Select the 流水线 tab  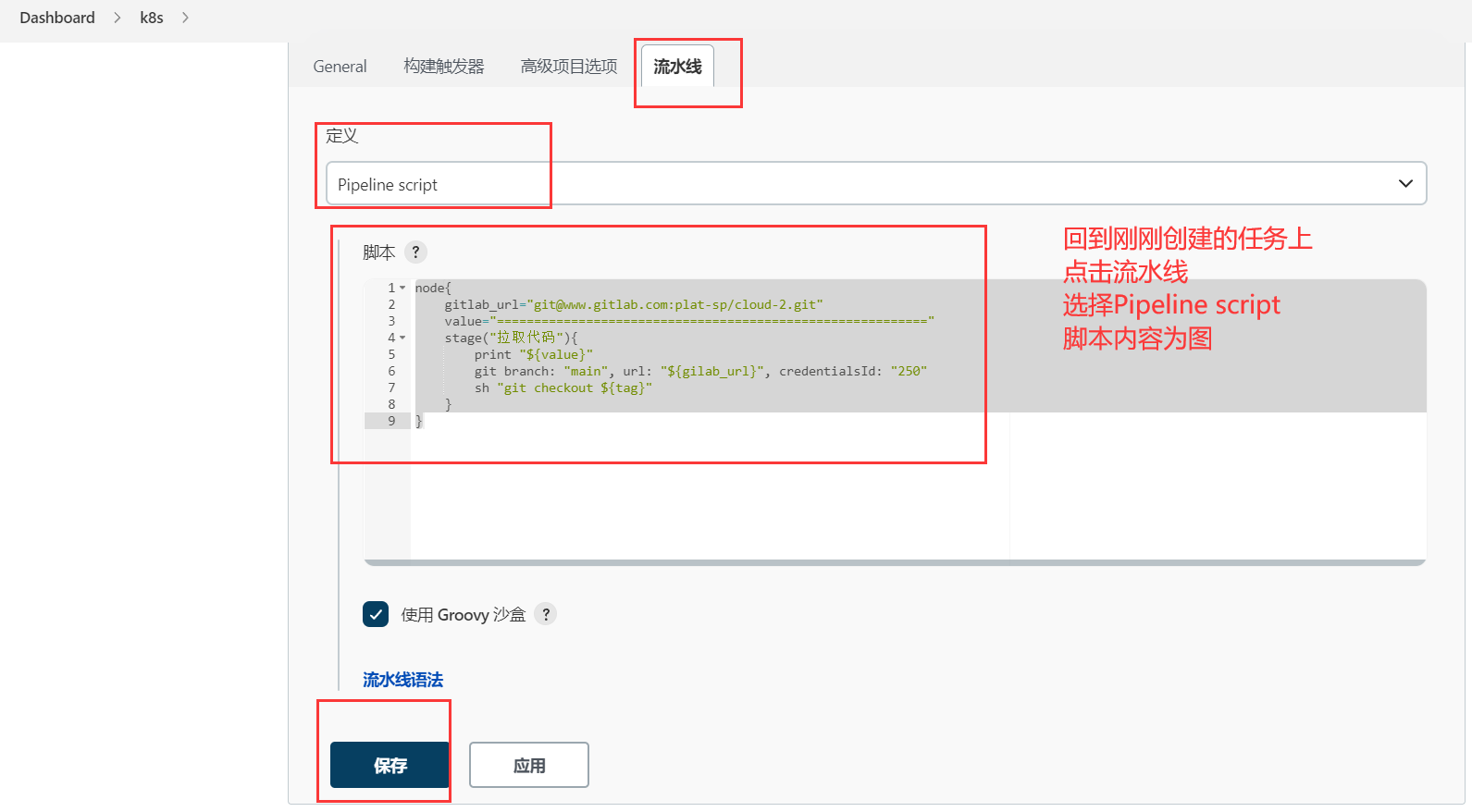coord(677,67)
